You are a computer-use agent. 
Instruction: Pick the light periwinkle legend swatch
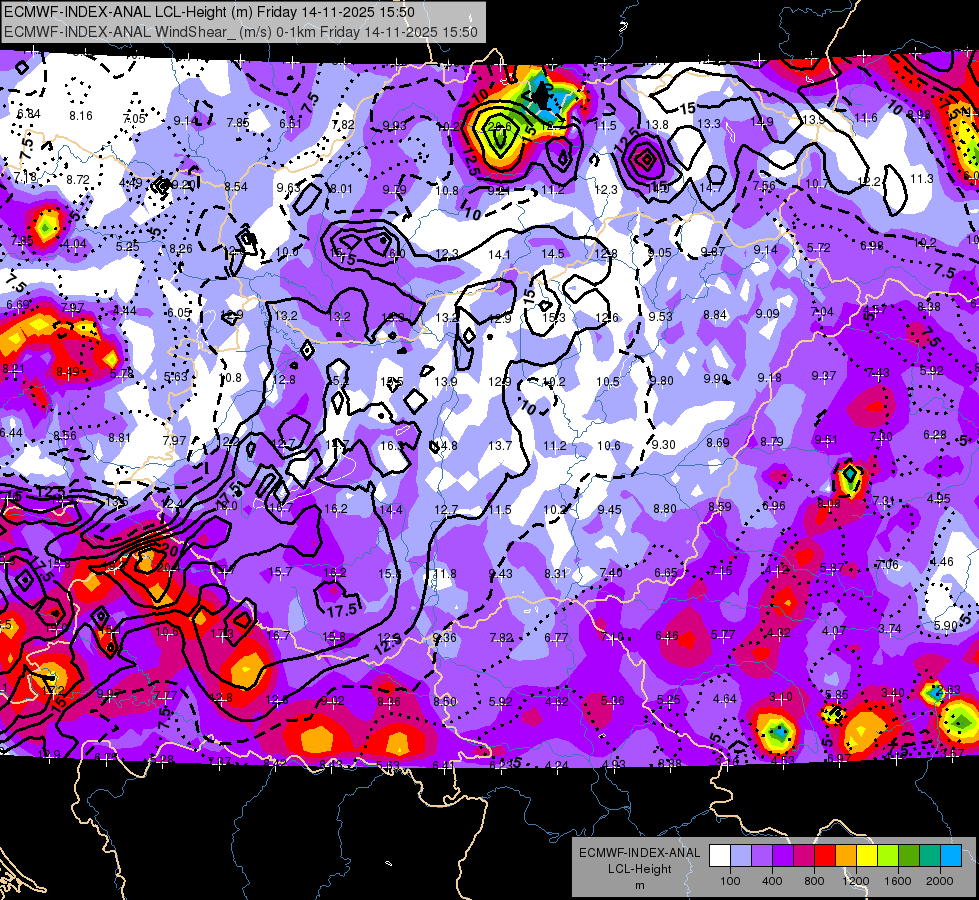[x=741, y=856]
